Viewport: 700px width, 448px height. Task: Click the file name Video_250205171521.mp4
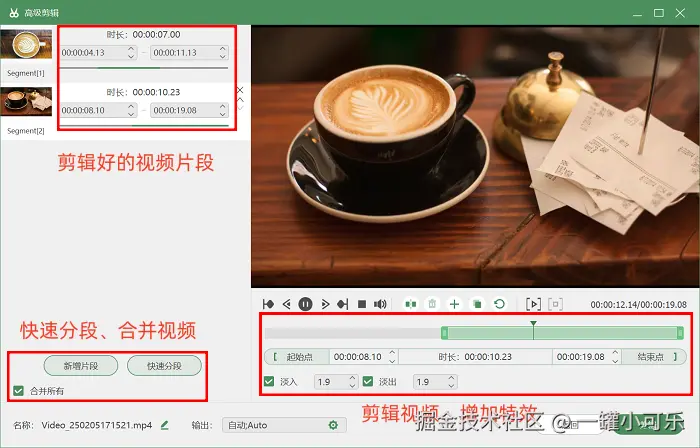click(x=97, y=425)
